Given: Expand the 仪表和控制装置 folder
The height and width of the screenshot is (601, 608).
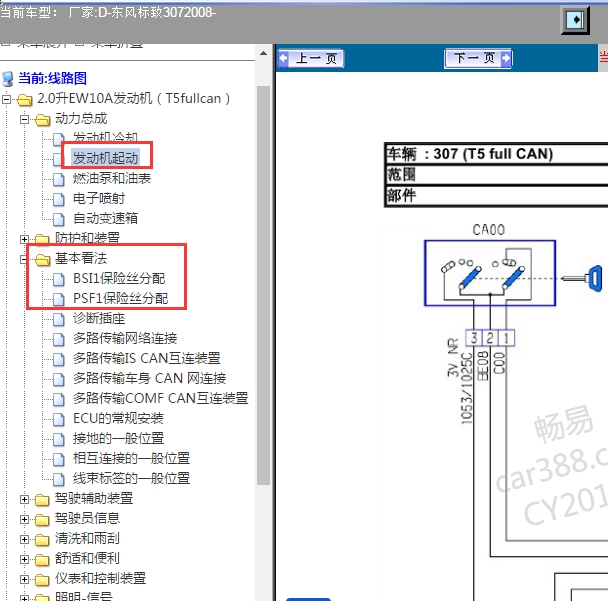Looking at the screenshot, I should [24, 579].
